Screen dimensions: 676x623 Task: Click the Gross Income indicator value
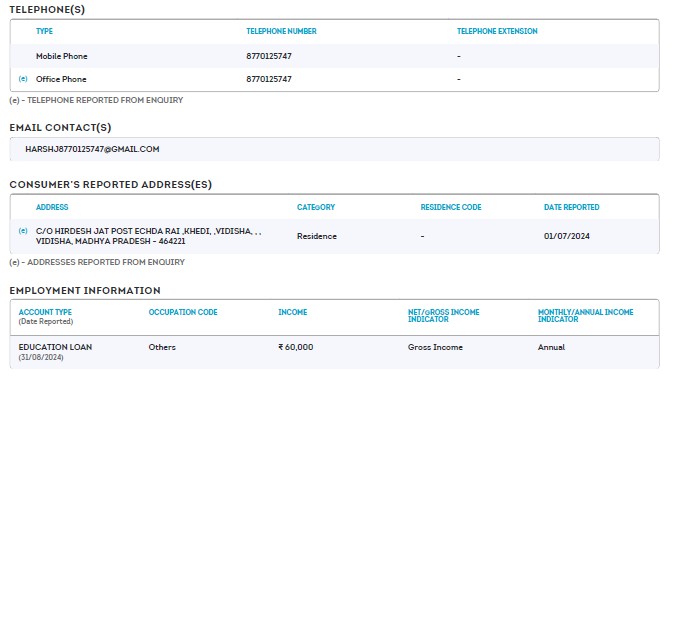point(435,347)
